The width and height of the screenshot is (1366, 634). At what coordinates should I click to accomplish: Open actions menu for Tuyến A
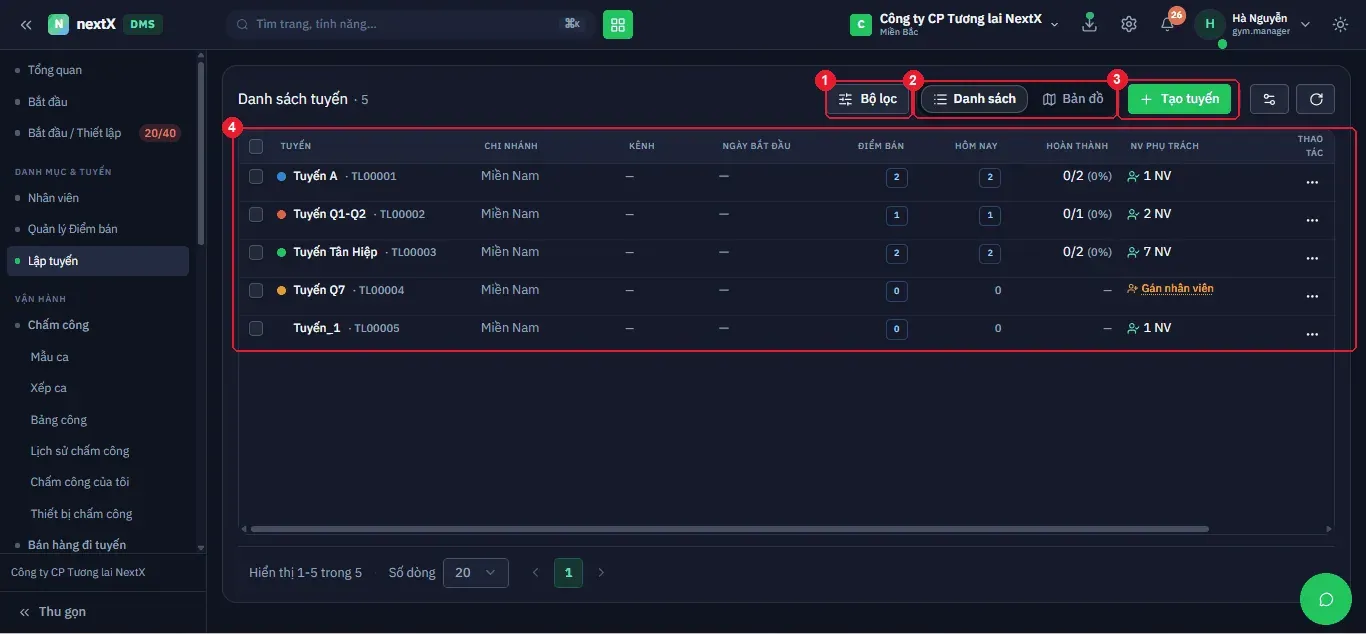tap(1312, 183)
